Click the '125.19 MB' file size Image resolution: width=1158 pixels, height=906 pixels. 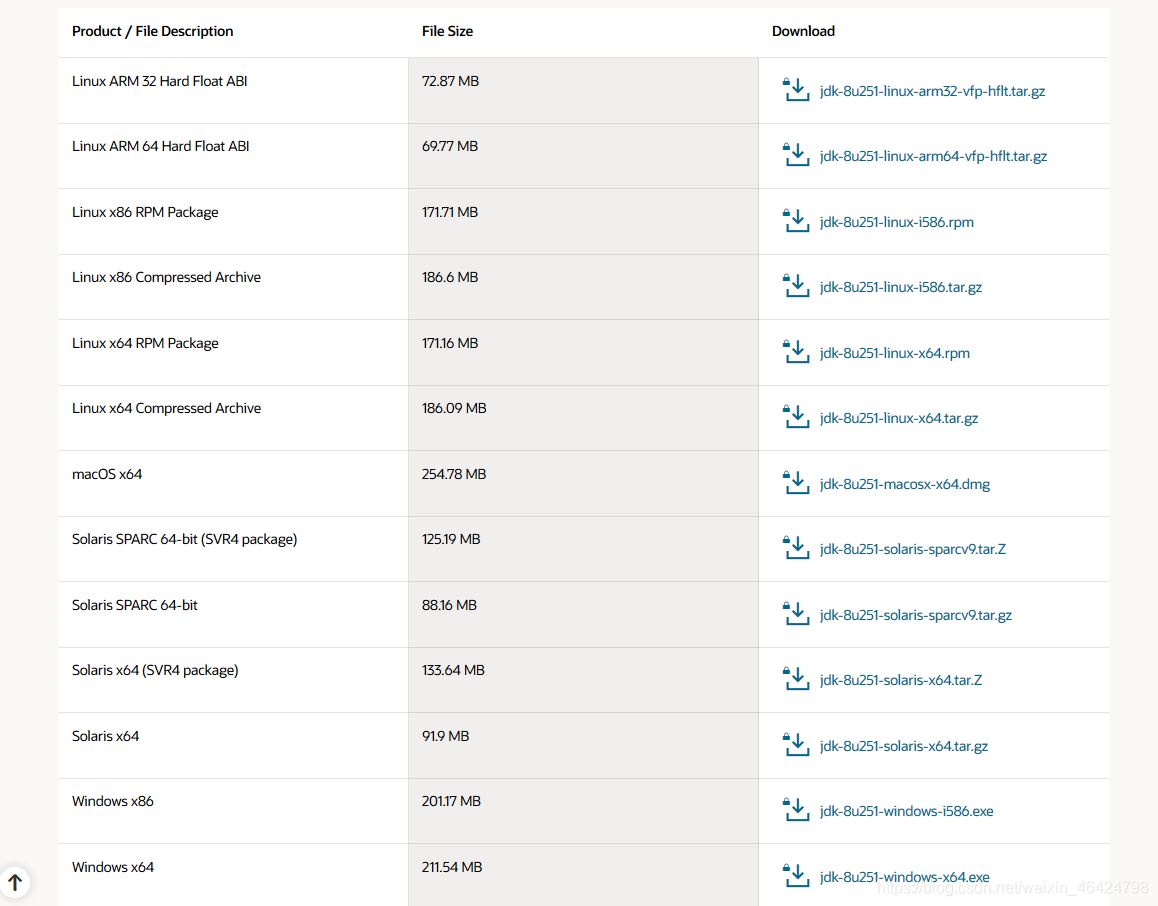tap(451, 540)
